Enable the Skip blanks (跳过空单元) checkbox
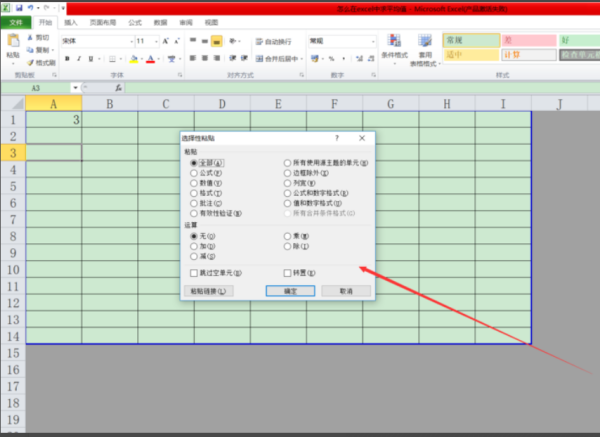Image resolution: width=600 pixels, height=437 pixels. pos(194,273)
